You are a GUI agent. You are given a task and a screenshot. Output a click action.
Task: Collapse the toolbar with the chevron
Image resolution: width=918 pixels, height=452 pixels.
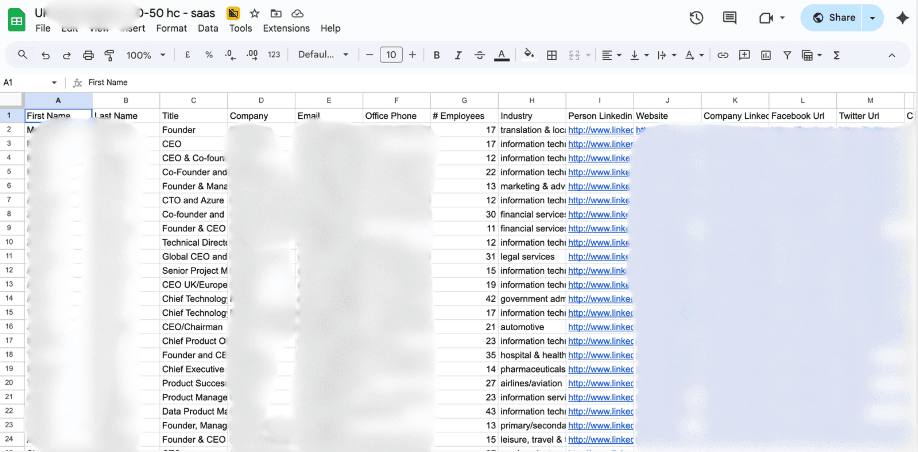click(892, 55)
